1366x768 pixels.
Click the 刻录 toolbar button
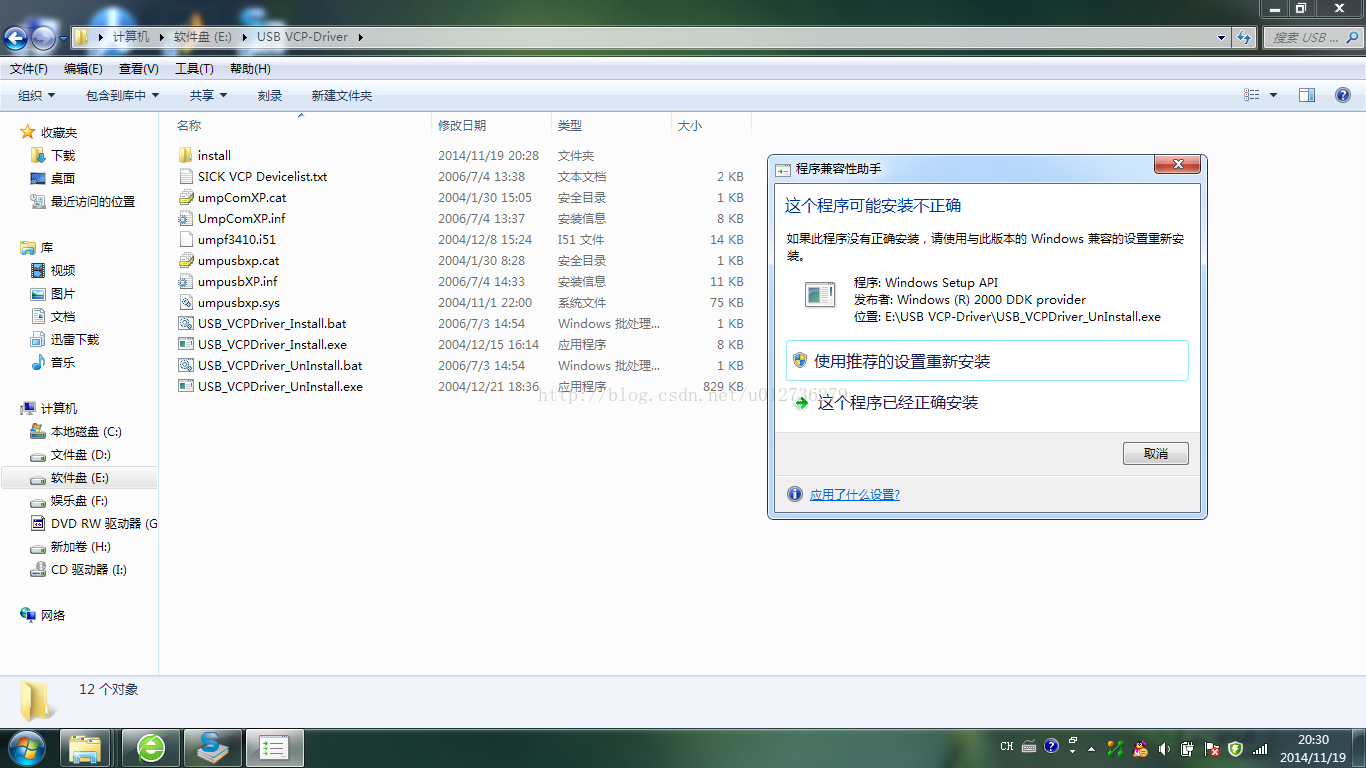point(270,95)
